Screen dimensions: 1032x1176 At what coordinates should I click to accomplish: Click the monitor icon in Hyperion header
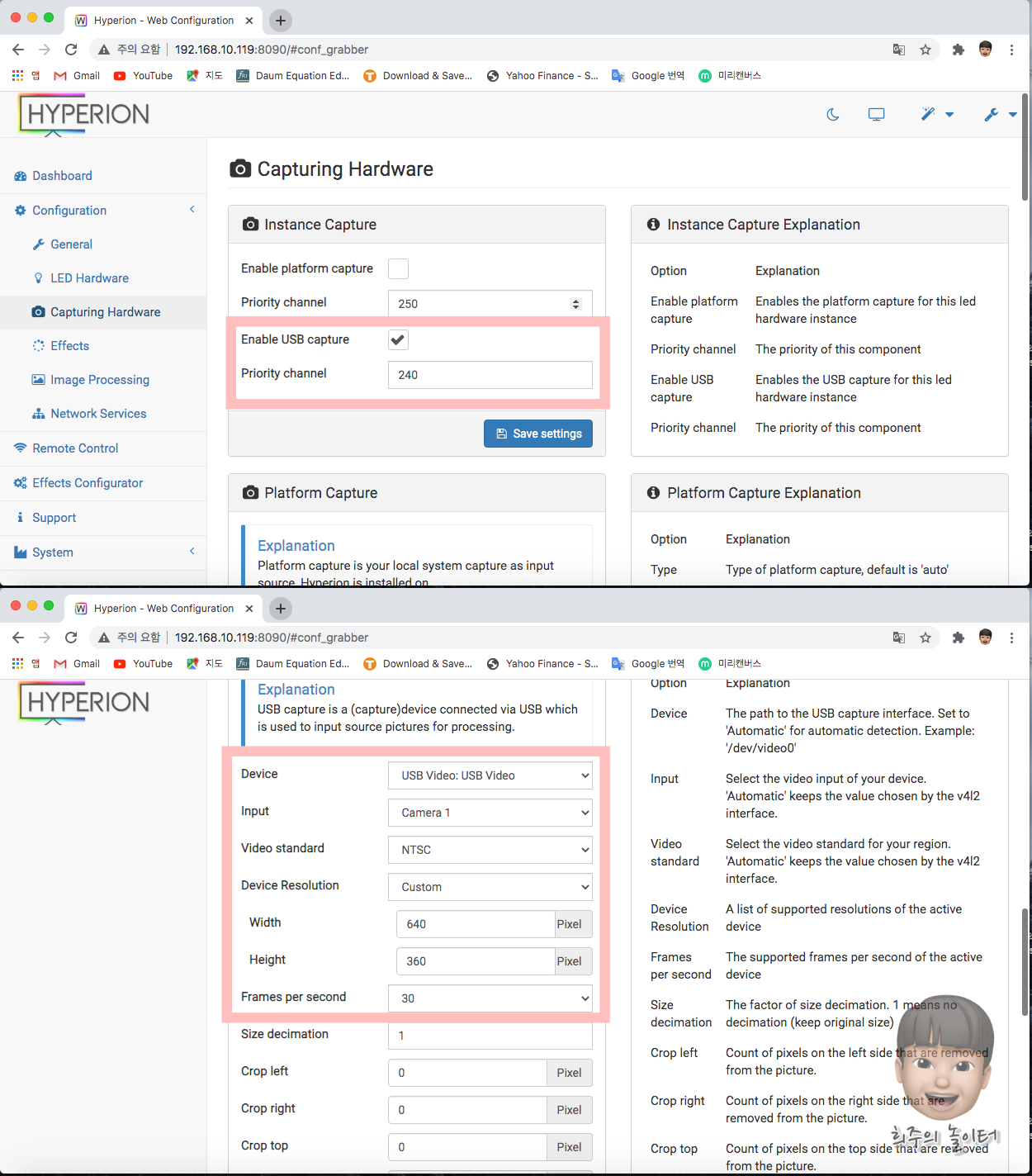click(876, 115)
